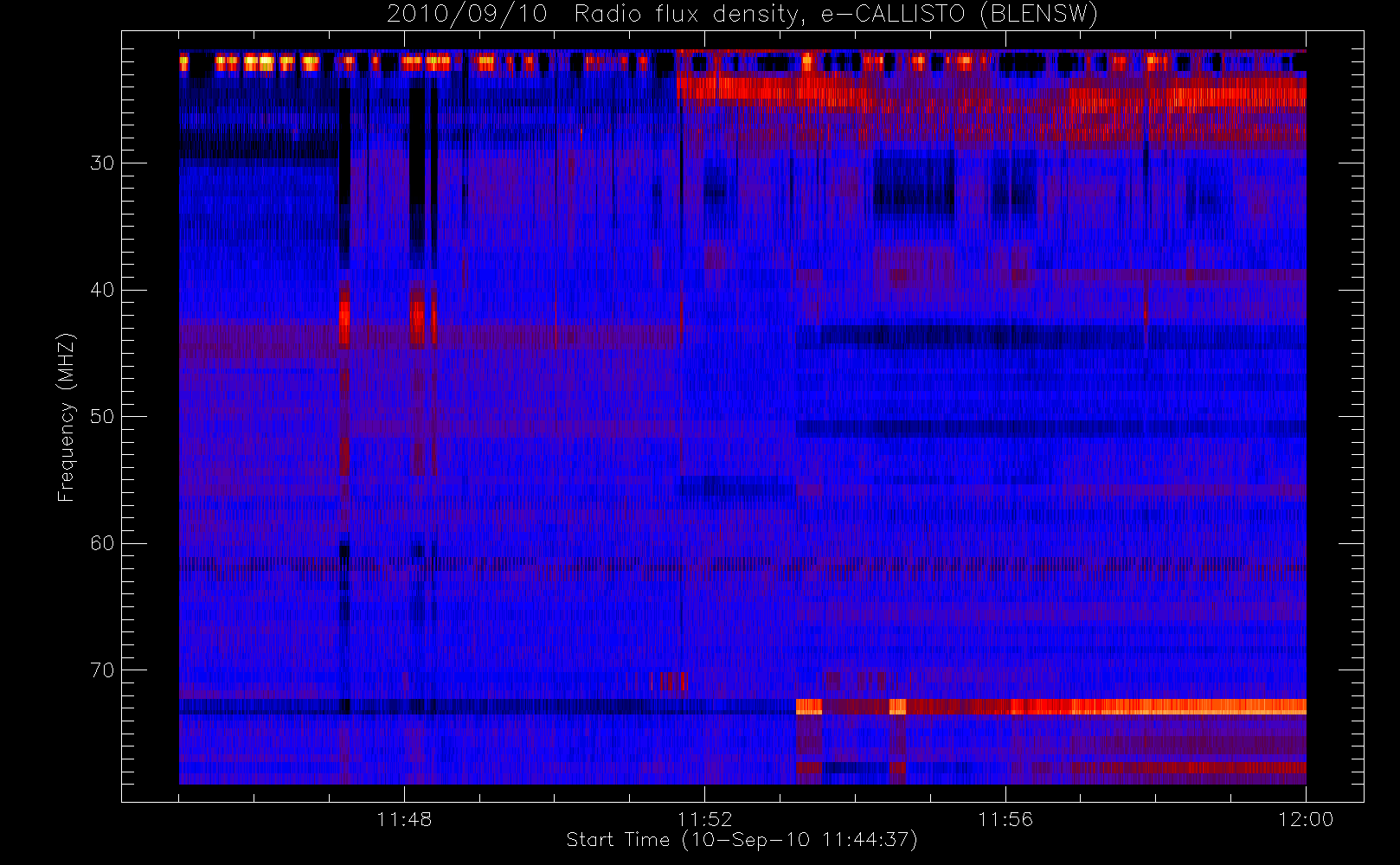Click the "Start Time (10-Sep-10 11:44:37)" label
Screen dimensions: 1400x865
tap(742, 840)
